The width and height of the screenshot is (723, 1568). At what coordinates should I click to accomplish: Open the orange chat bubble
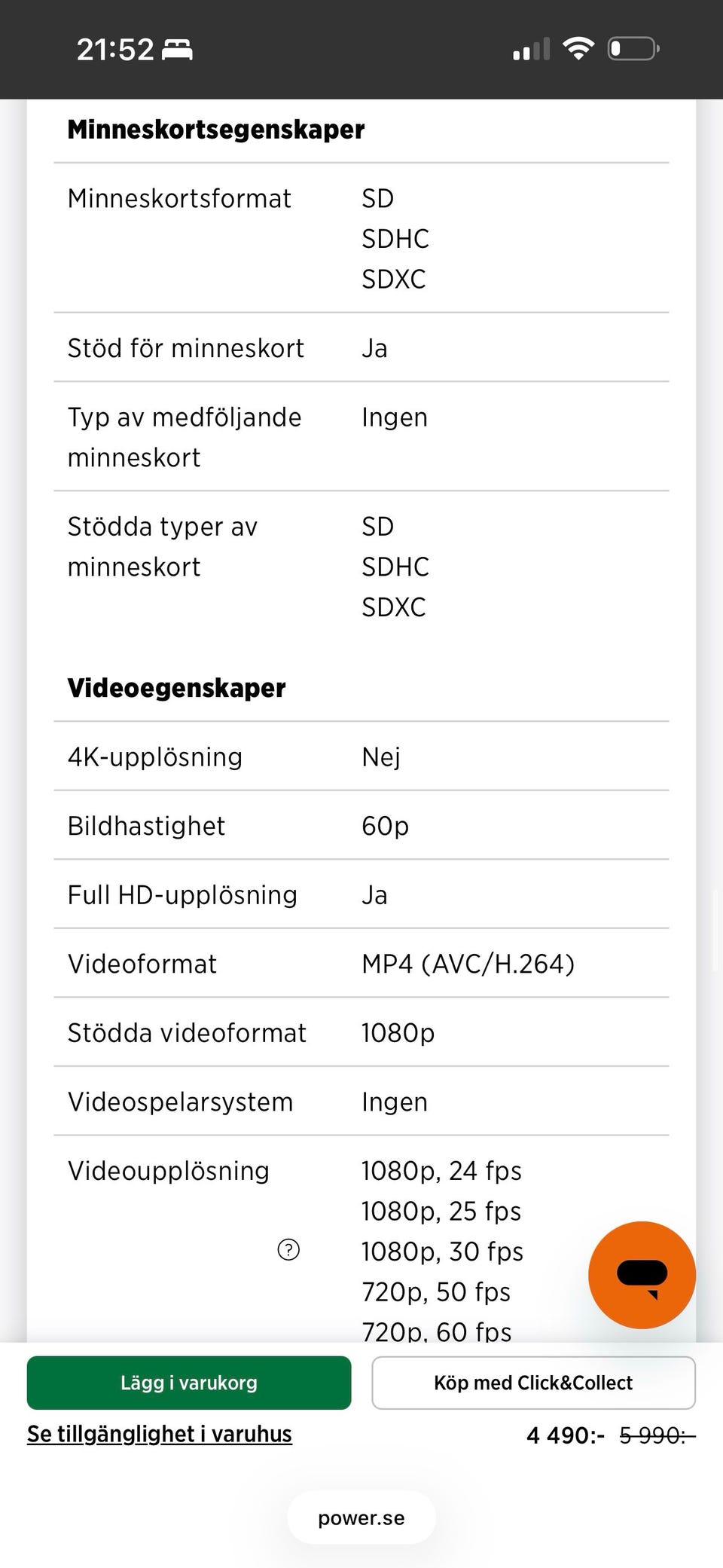[x=642, y=1275]
